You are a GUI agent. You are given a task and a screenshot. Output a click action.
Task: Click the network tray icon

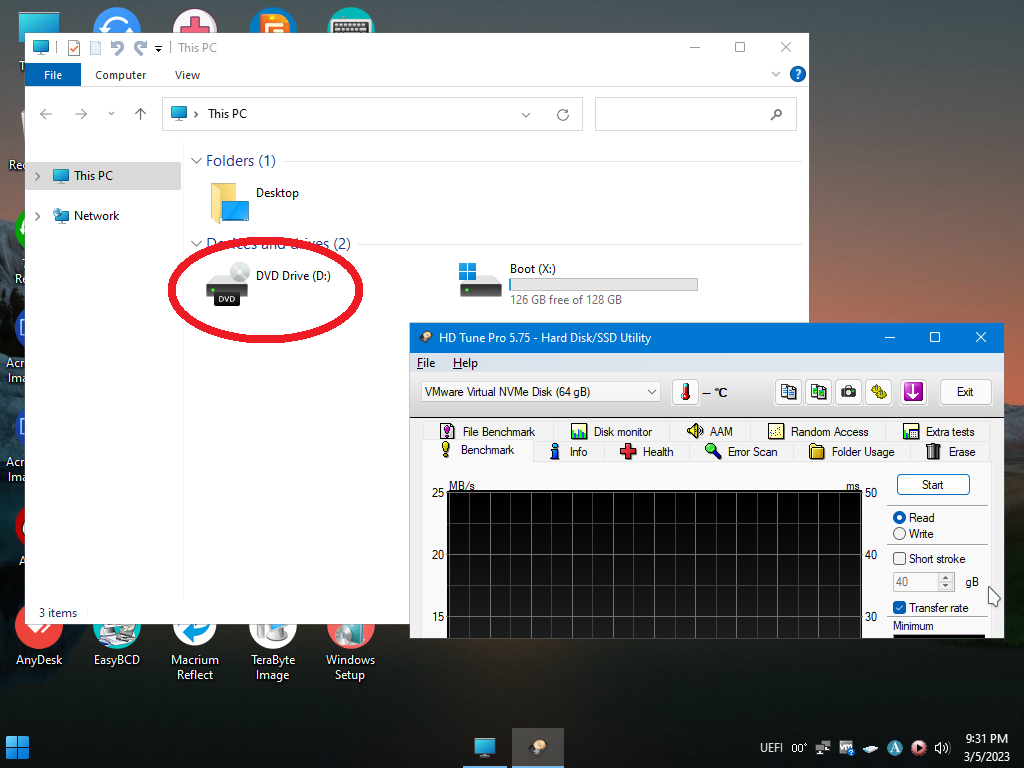tap(823, 748)
